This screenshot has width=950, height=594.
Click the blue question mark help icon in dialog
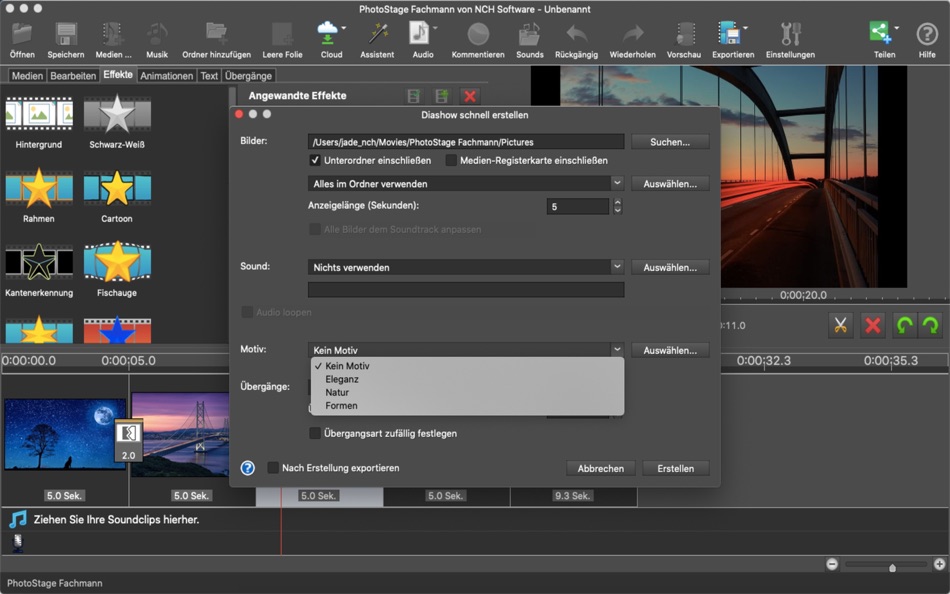coord(248,468)
